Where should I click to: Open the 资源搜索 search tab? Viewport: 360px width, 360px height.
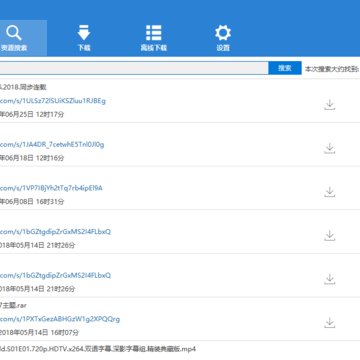(x=23, y=38)
